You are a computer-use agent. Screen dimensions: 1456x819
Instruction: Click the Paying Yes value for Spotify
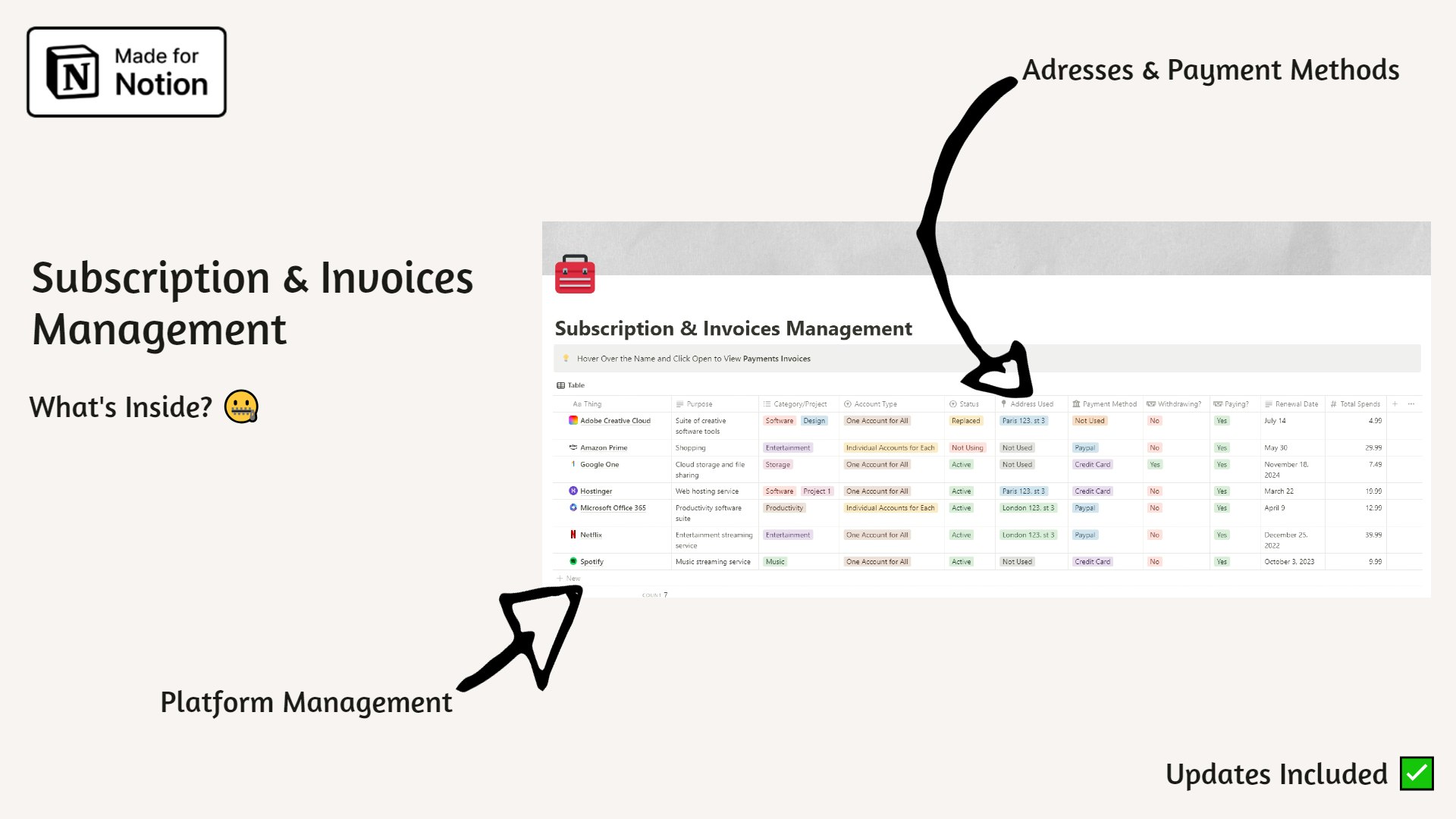coord(1221,562)
